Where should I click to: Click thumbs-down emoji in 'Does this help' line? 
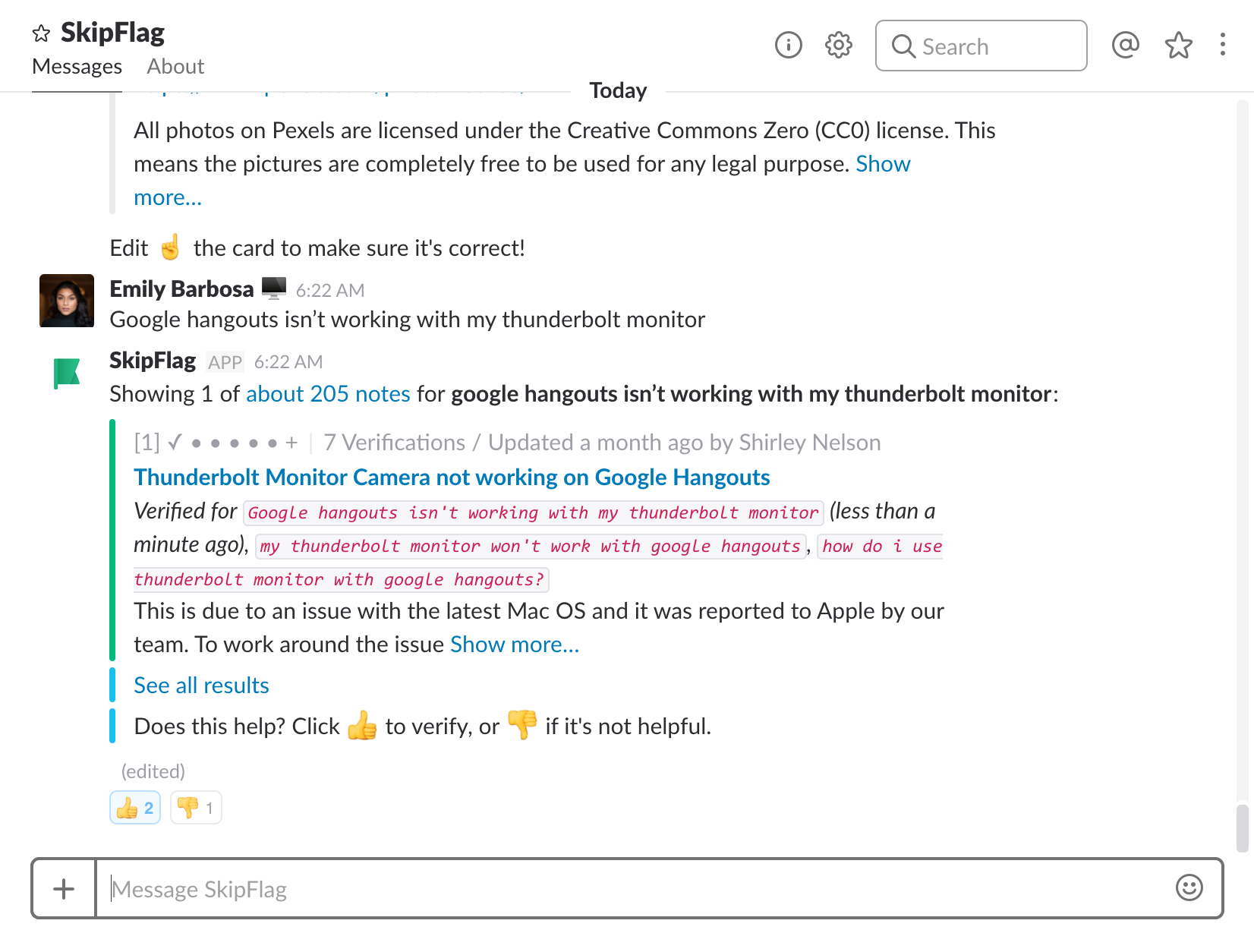click(x=522, y=726)
